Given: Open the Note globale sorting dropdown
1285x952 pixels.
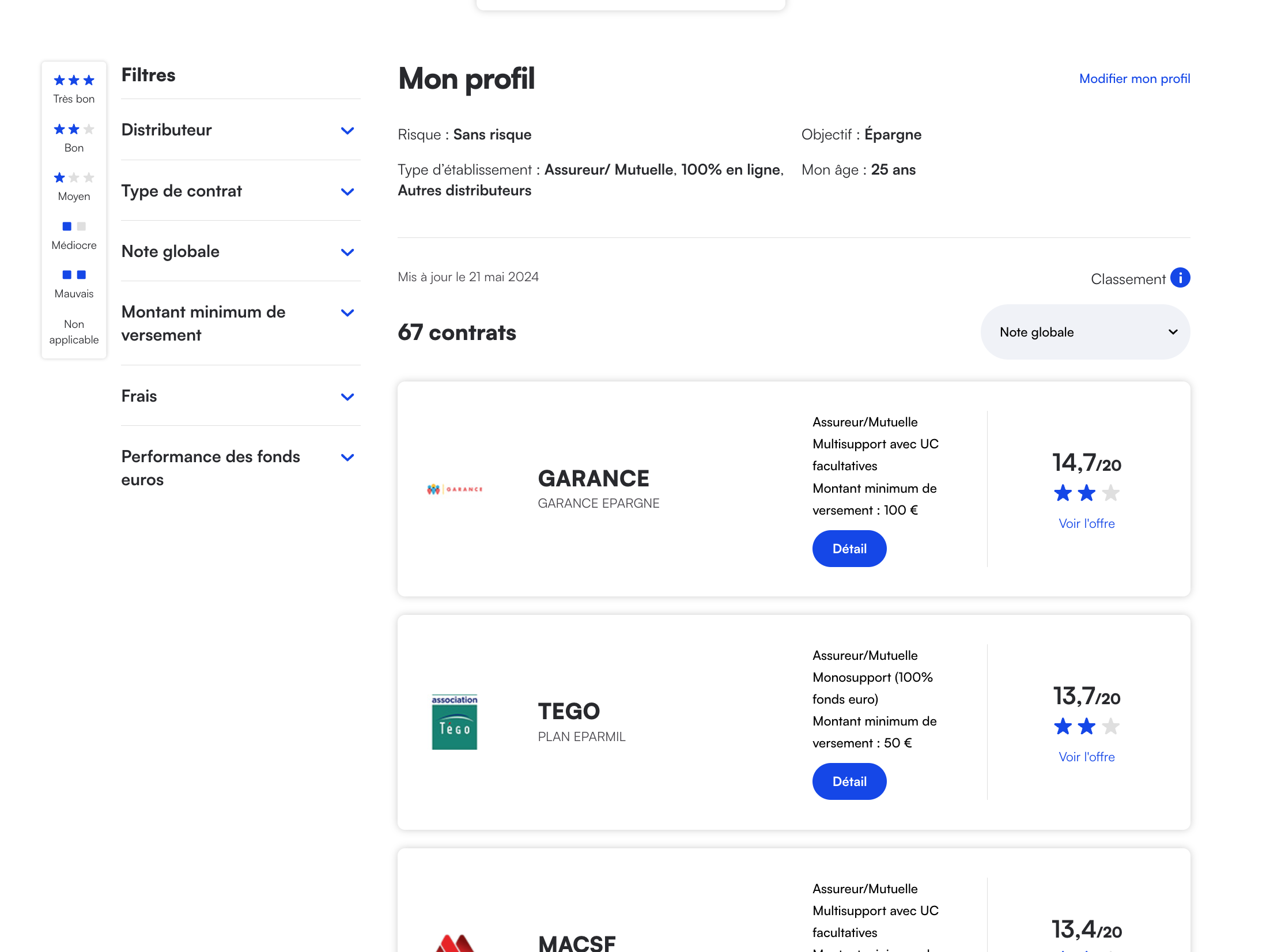Looking at the screenshot, I should point(1086,332).
